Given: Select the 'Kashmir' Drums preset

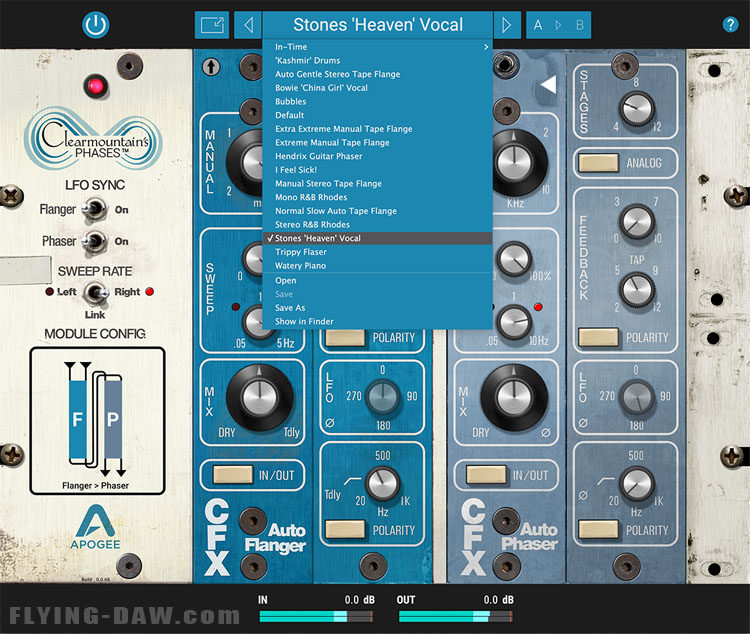Looking at the screenshot, I should 377,60.
